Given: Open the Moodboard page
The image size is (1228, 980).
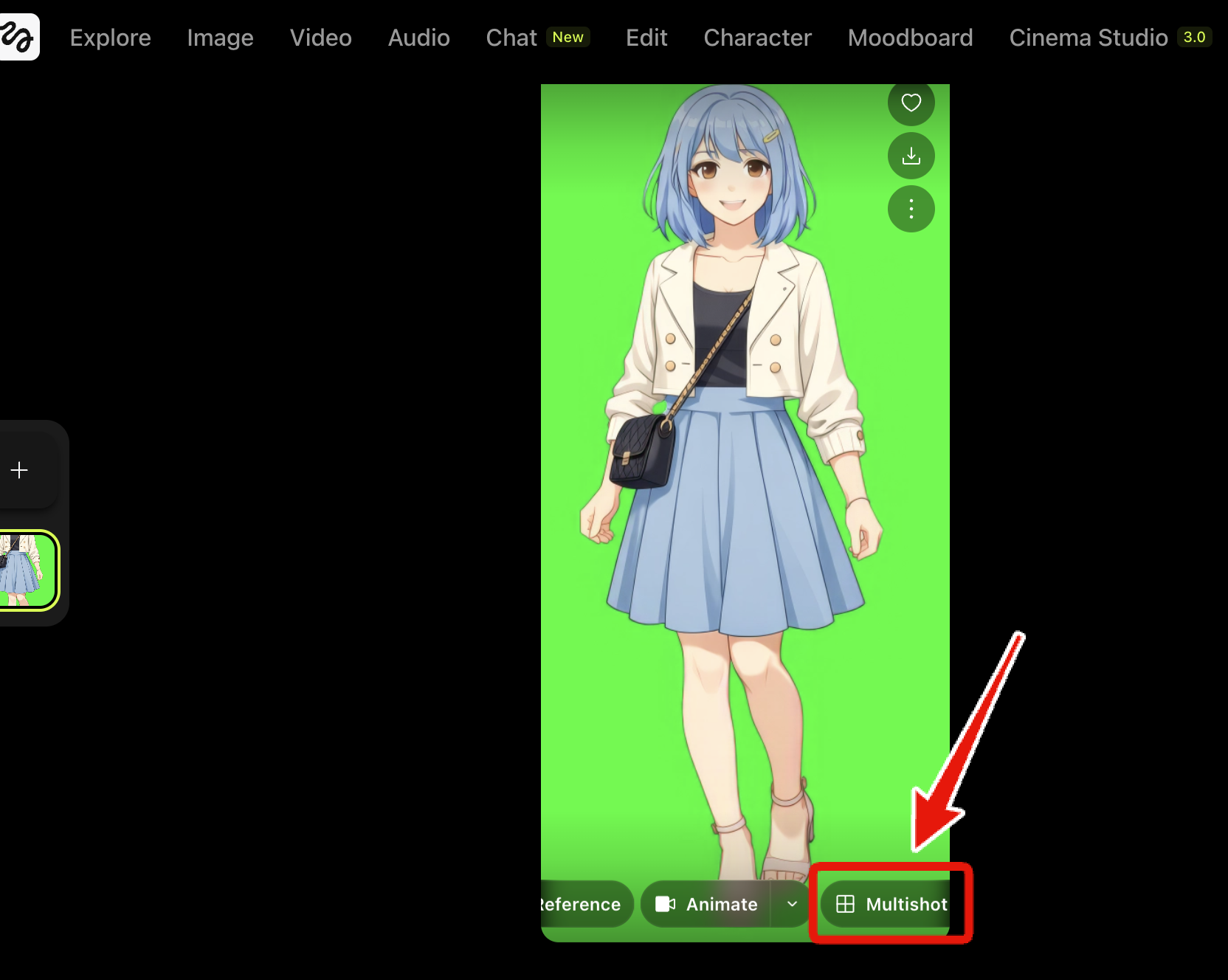Looking at the screenshot, I should [910, 38].
